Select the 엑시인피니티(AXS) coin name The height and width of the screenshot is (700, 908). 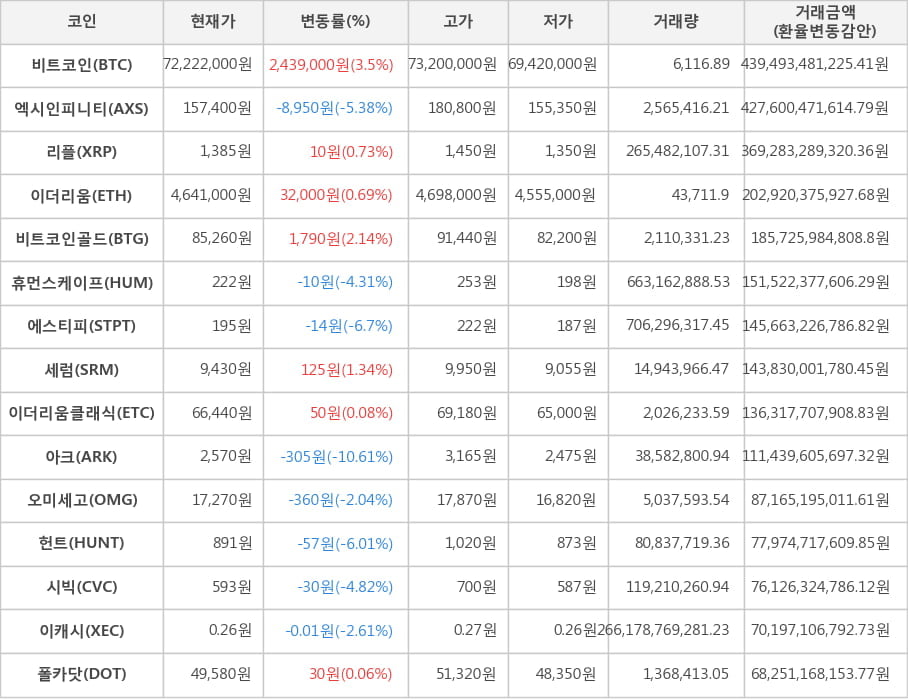[x=82, y=108]
